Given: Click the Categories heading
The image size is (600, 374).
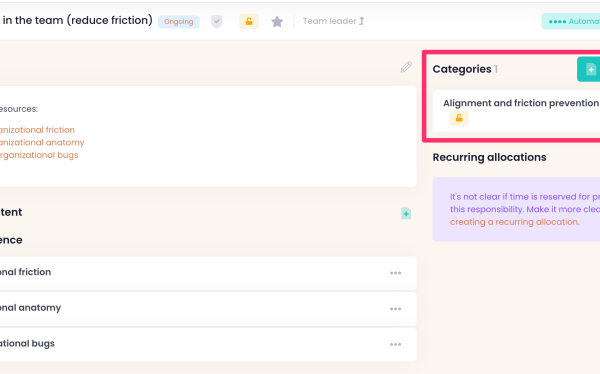Looking at the screenshot, I should pyautogui.click(x=462, y=69).
